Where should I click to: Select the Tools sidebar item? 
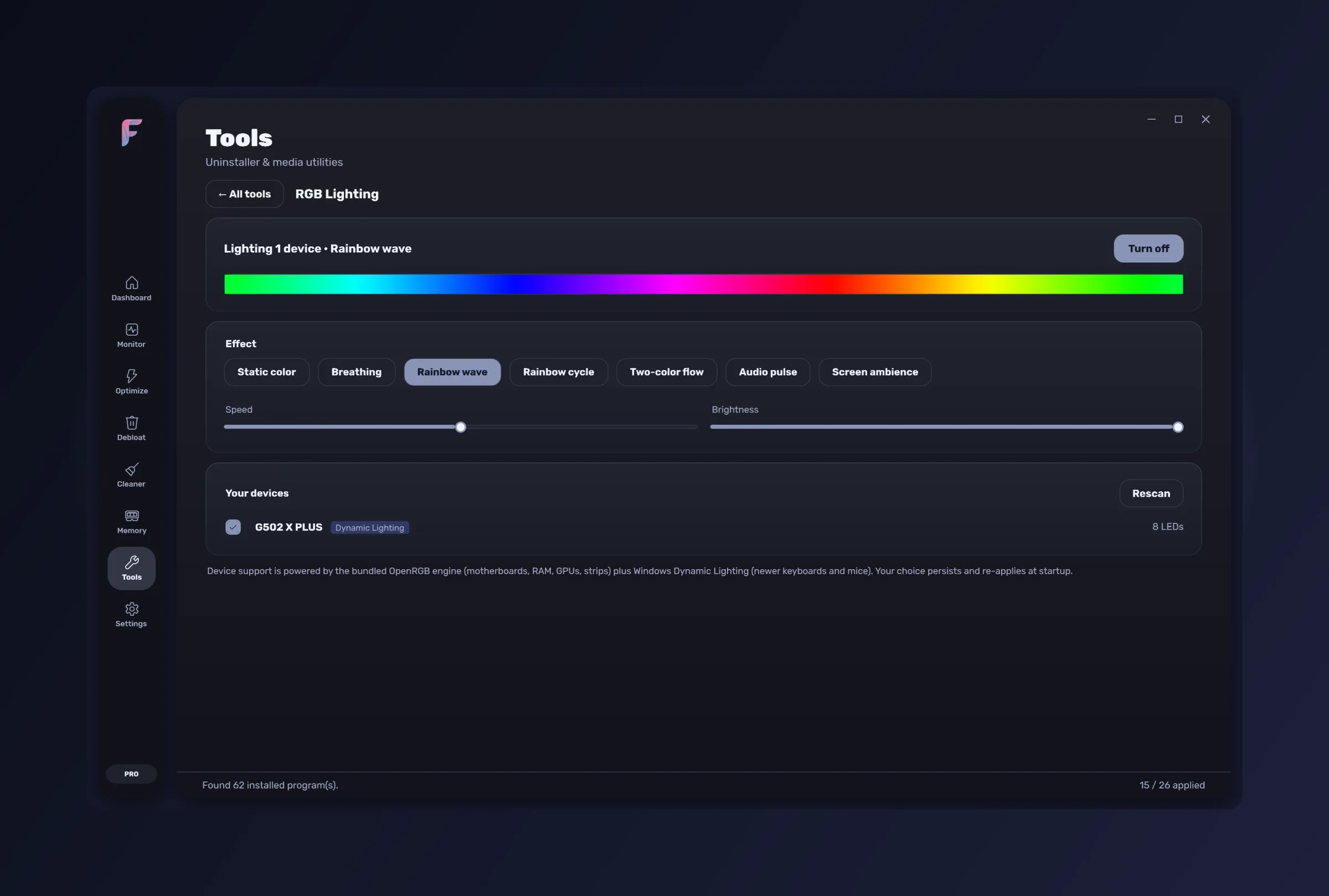tap(131, 568)
